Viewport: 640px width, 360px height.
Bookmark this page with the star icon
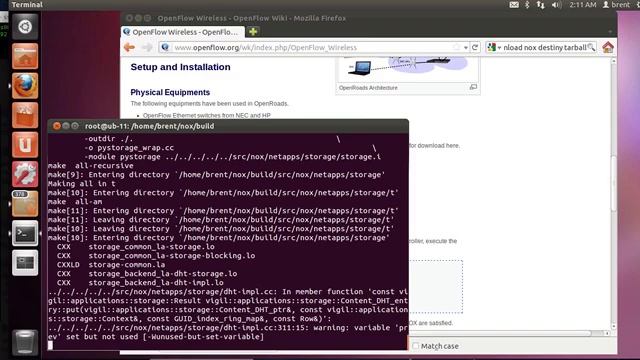click(456, 47)
